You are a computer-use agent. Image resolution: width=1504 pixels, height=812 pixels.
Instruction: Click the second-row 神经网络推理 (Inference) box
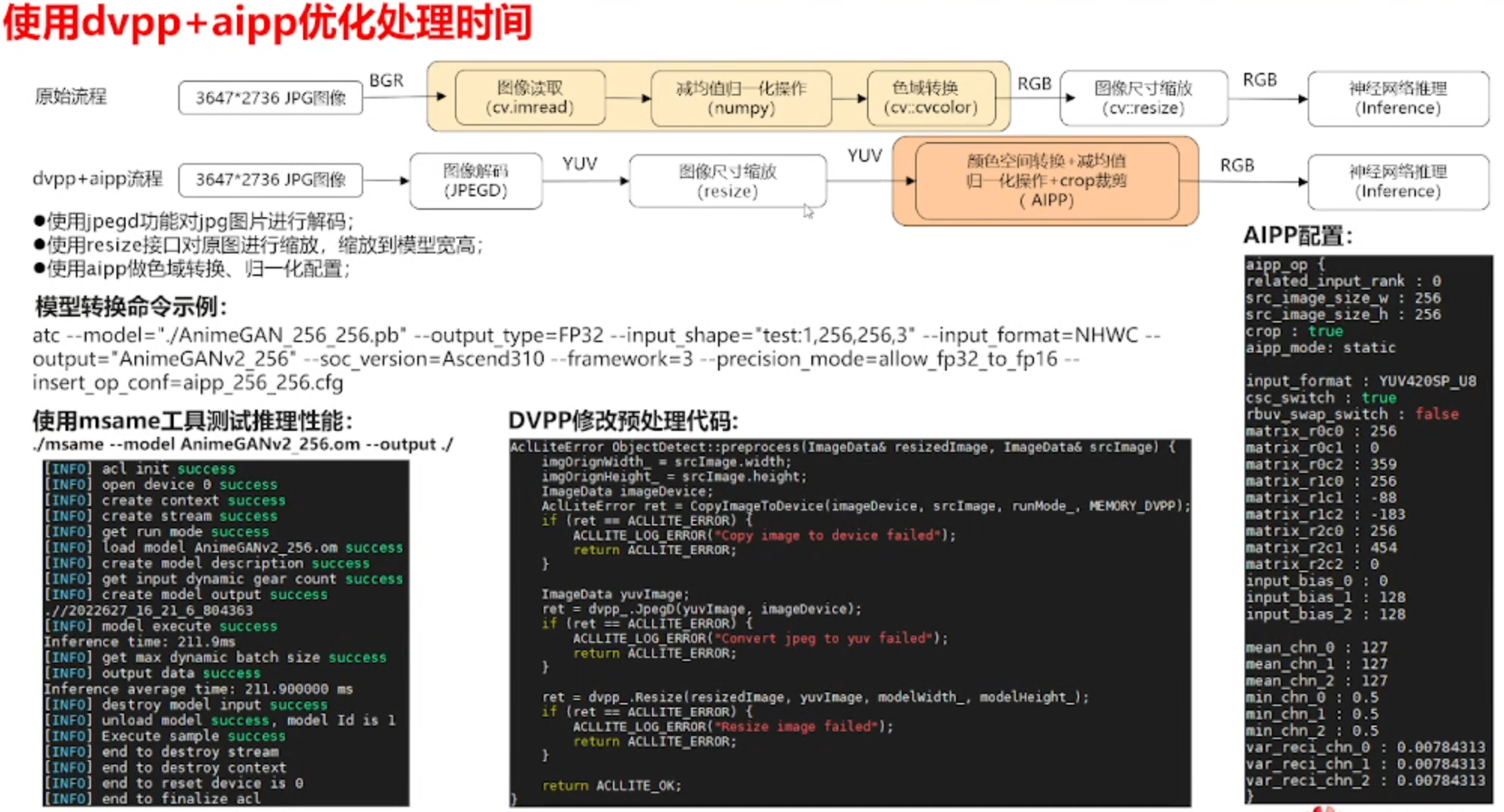1398,181
